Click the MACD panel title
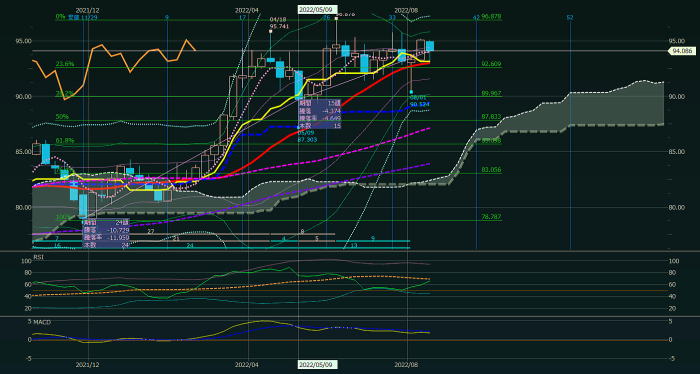This screenshot has height=374, width=700. (42, 322)
